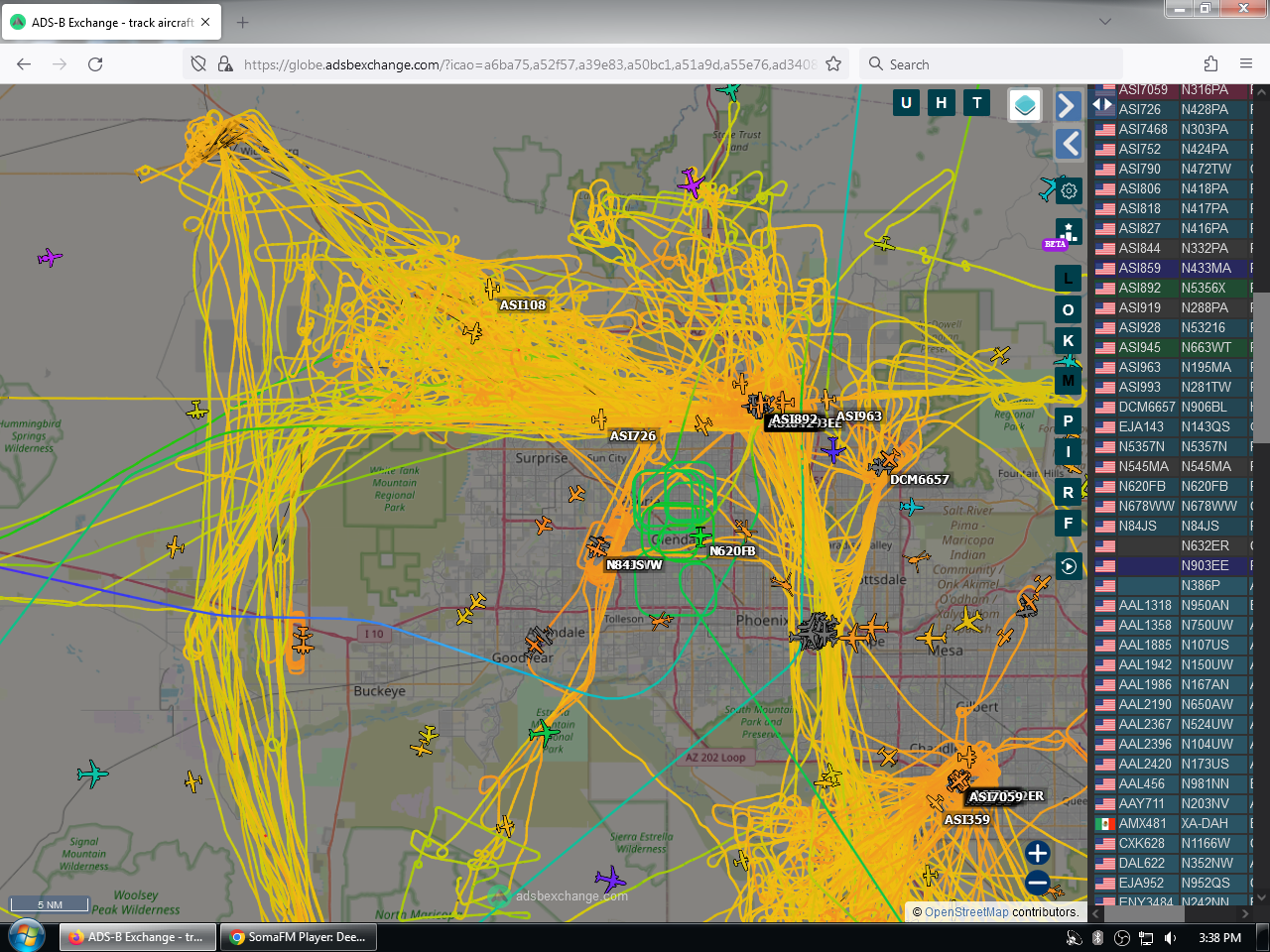Toggle the F follow button

tap(1068, 523)
